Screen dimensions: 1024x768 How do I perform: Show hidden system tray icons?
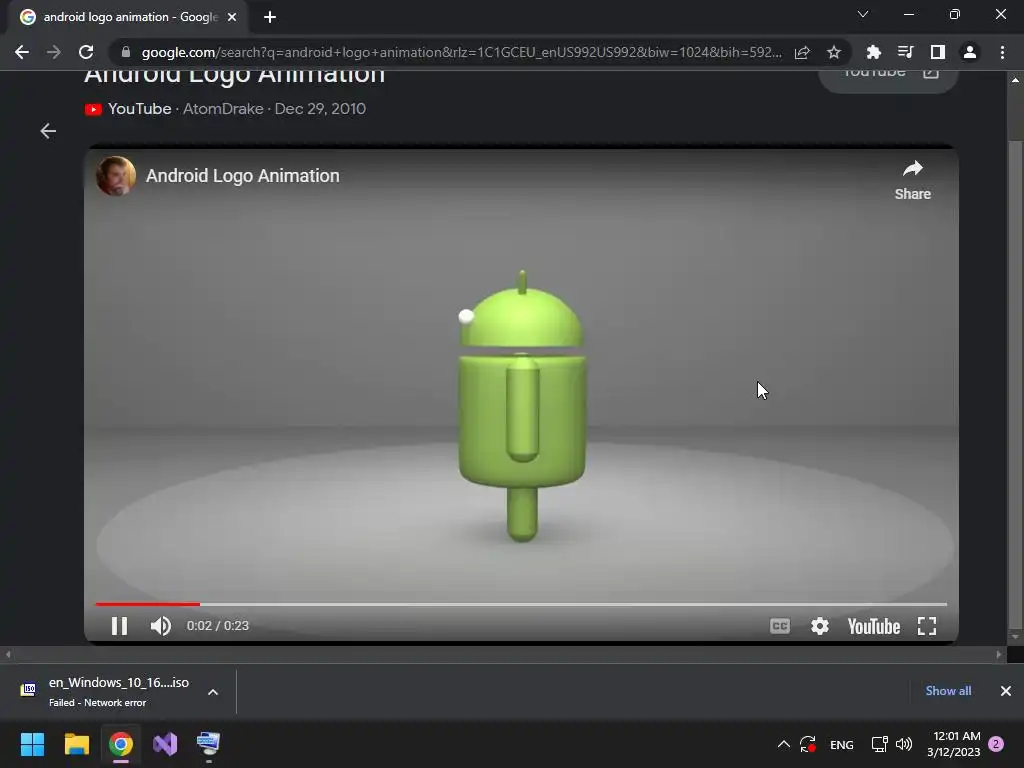pyautogui.click(x=784, y=744)
